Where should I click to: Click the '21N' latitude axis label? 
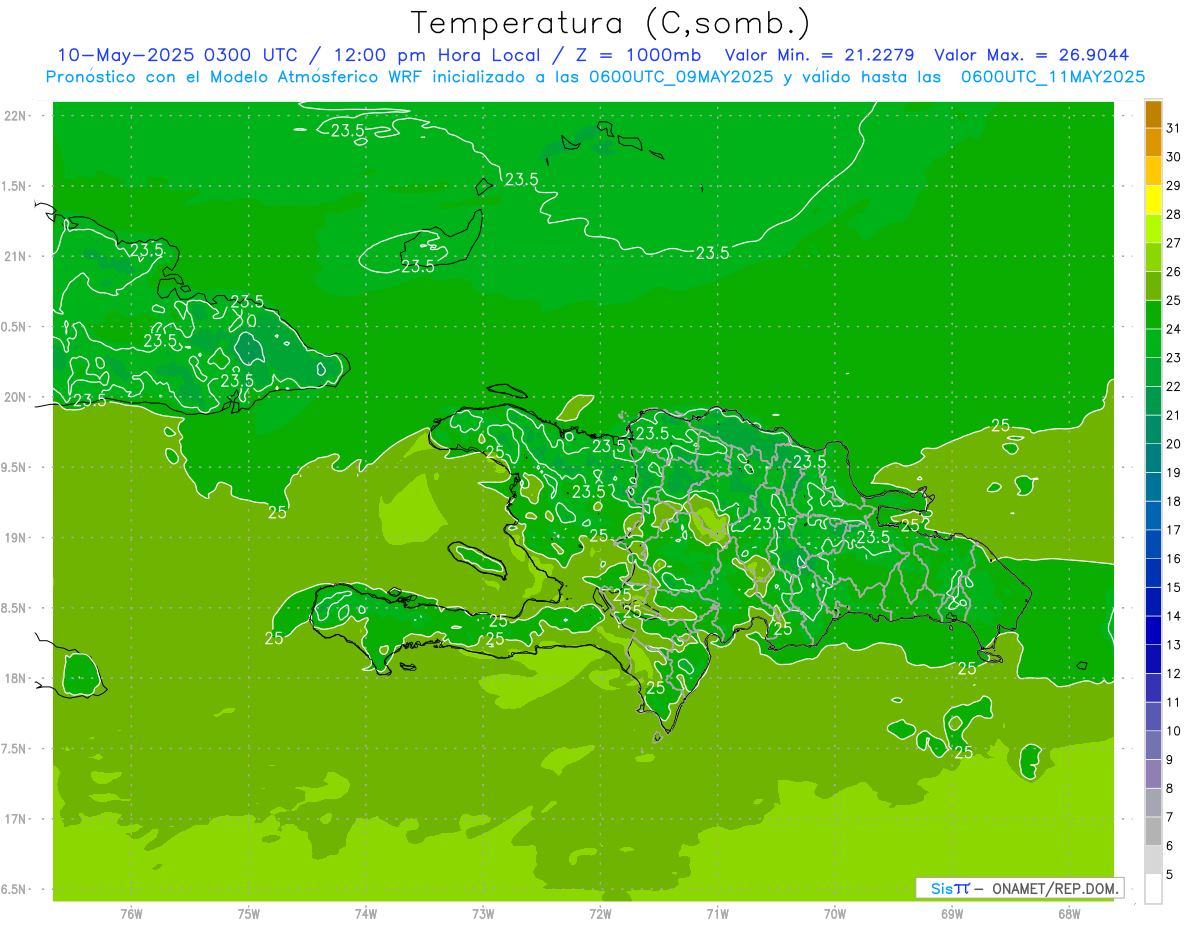[15, 256]
